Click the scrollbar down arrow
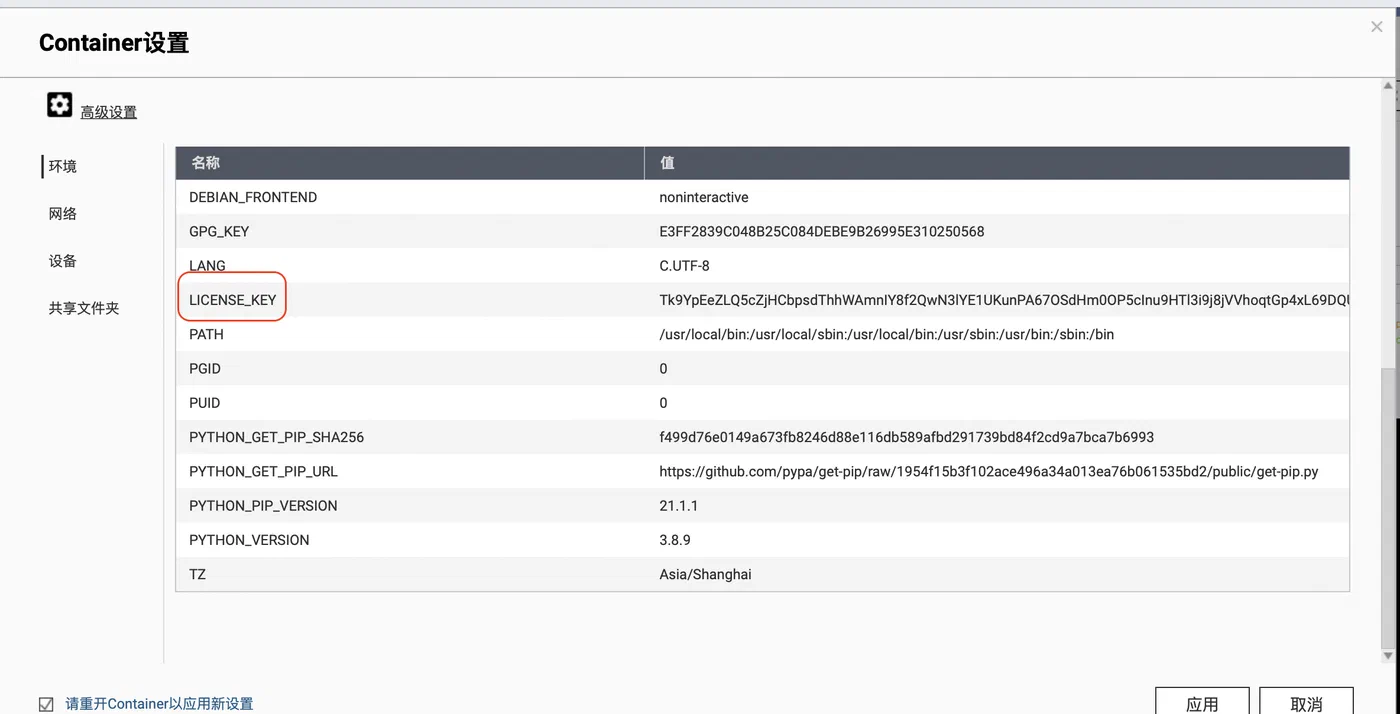Image resolution: width=1400 pixels, height=714 pixels. pyautogui.click(x=1388, y=656)
